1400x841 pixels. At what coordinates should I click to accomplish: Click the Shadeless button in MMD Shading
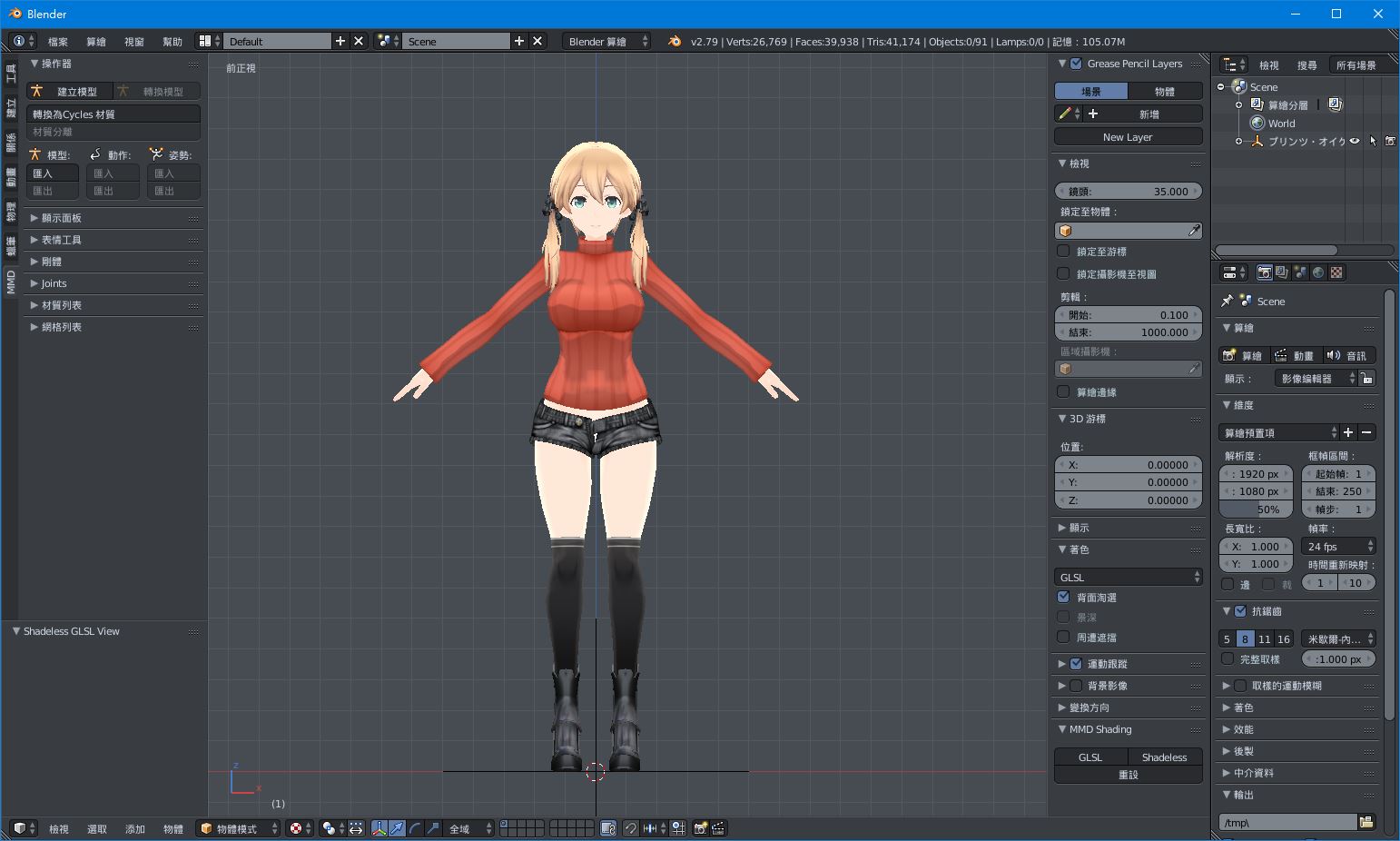click(x=1165, y=757)
